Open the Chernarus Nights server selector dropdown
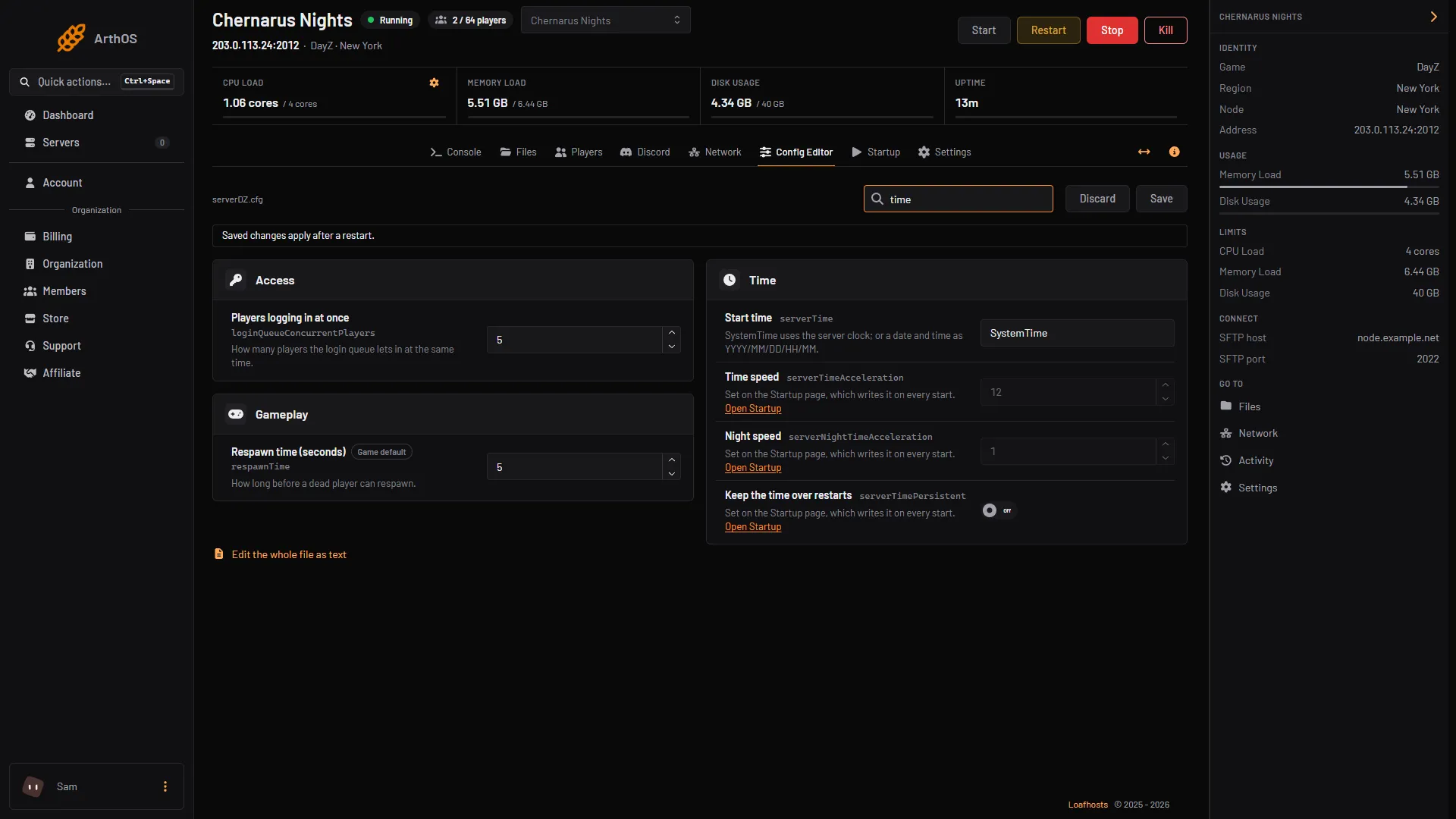Viewport: 1456px width, 819px height. click(605, 20)
